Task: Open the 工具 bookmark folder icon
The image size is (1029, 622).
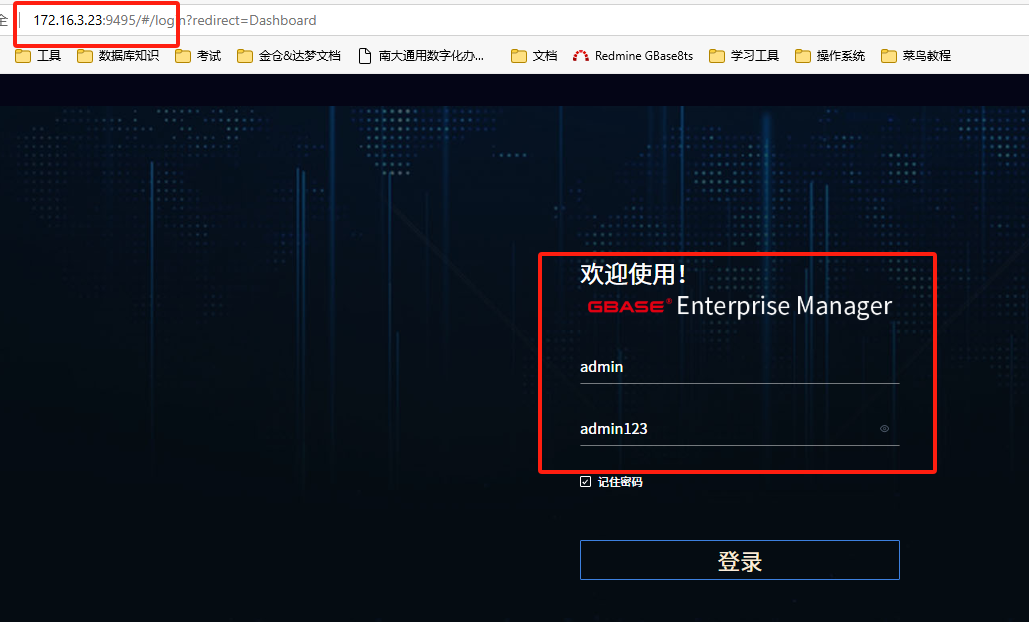Action: click(24, 56)
